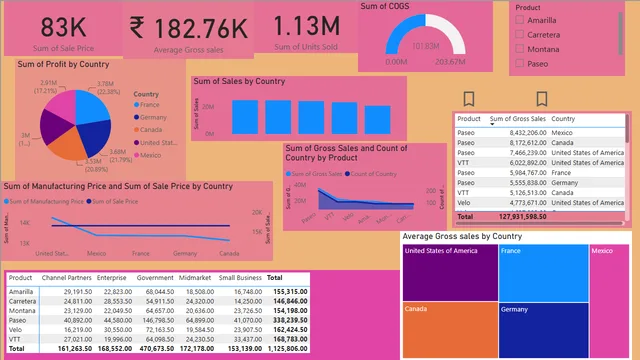The height and width of the screenshot is (360, 640).
Task: Click the 8,432,206.00 gross sales value
Action: coord(528,133)
